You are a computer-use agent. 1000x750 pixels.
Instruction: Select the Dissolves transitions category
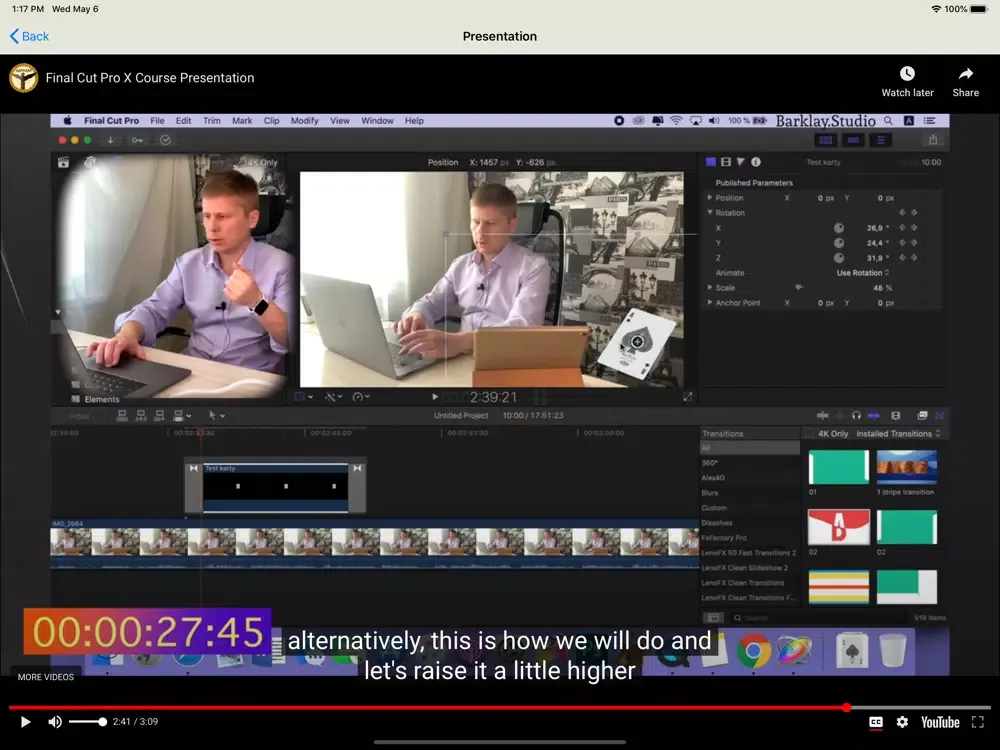717,523
